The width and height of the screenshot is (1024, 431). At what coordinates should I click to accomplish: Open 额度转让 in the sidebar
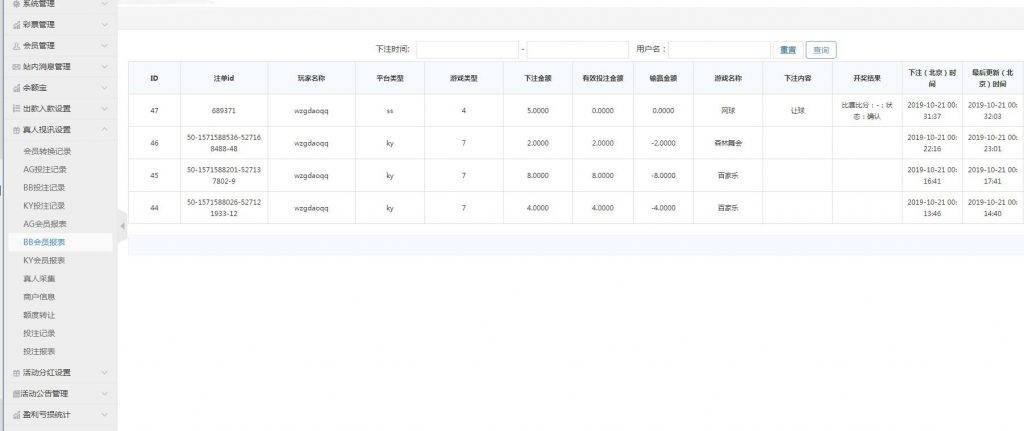point(38,314)
